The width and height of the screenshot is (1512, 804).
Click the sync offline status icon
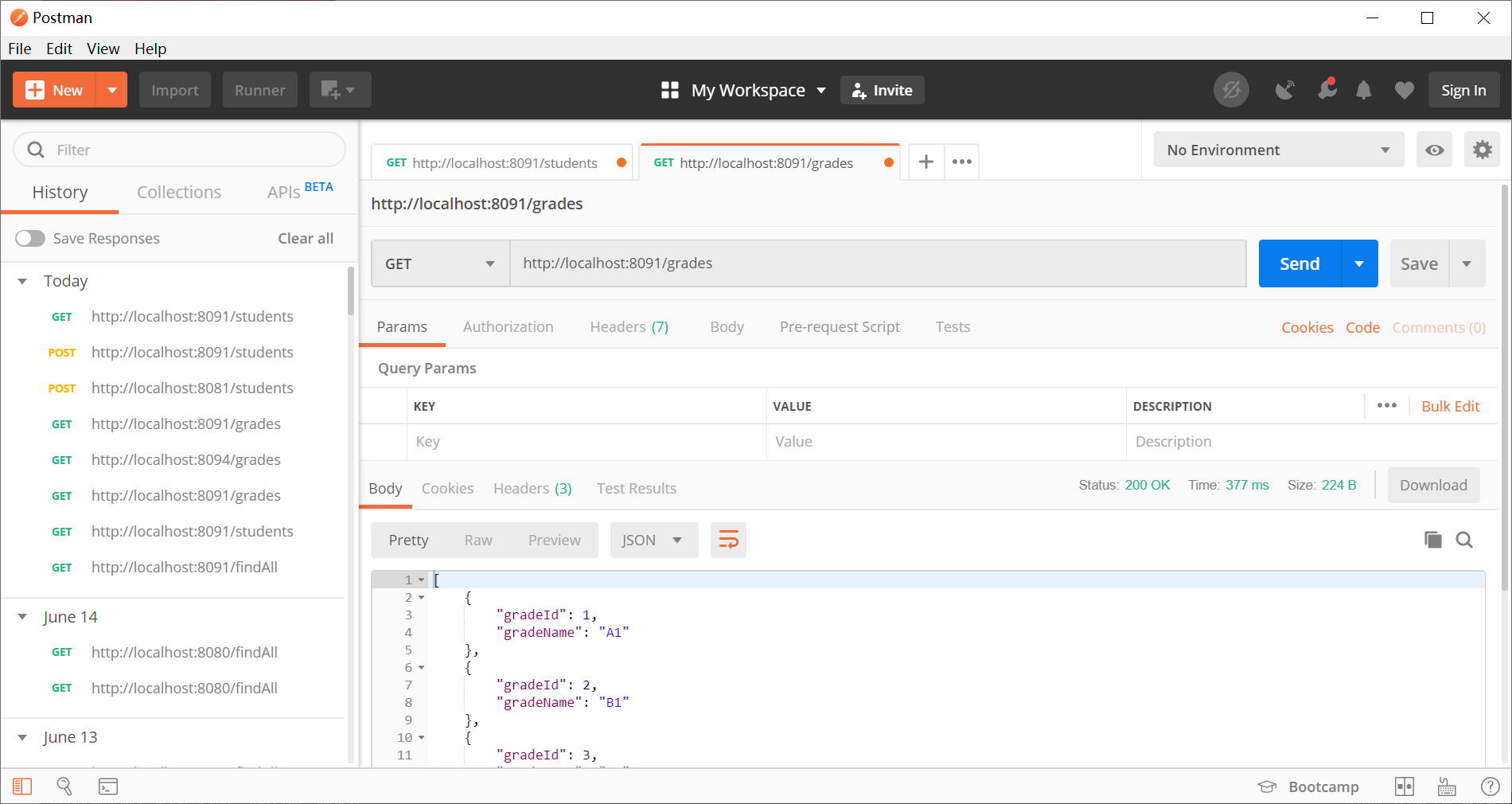1231,90
